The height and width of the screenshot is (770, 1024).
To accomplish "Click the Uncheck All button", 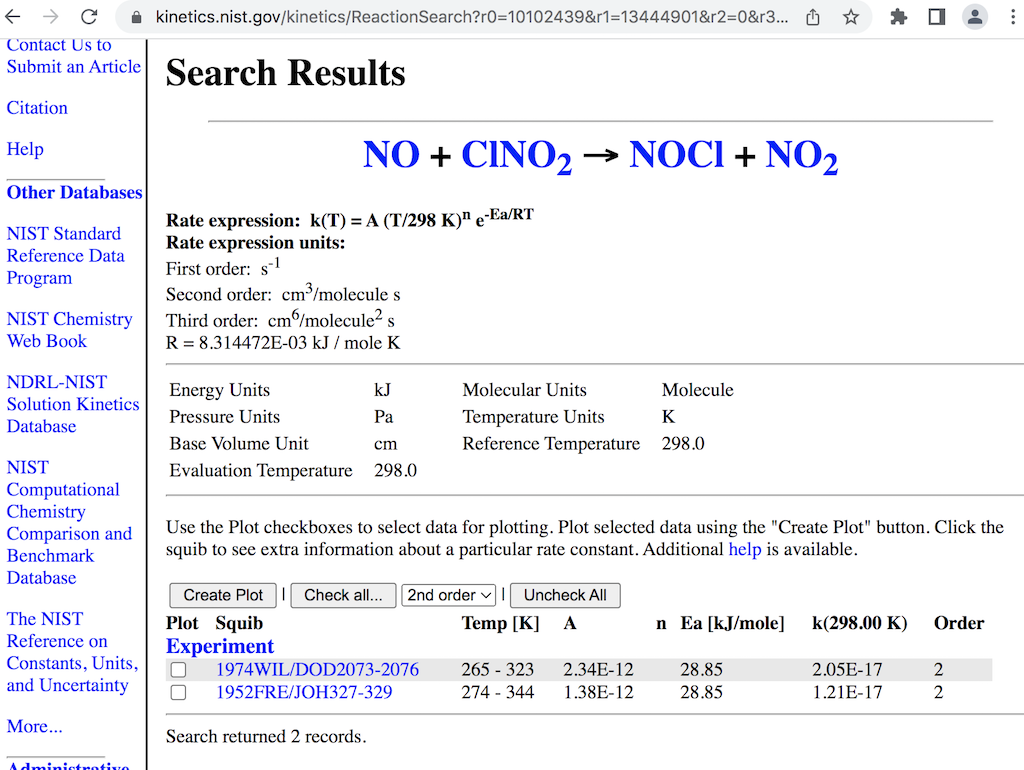I will 565,595.
